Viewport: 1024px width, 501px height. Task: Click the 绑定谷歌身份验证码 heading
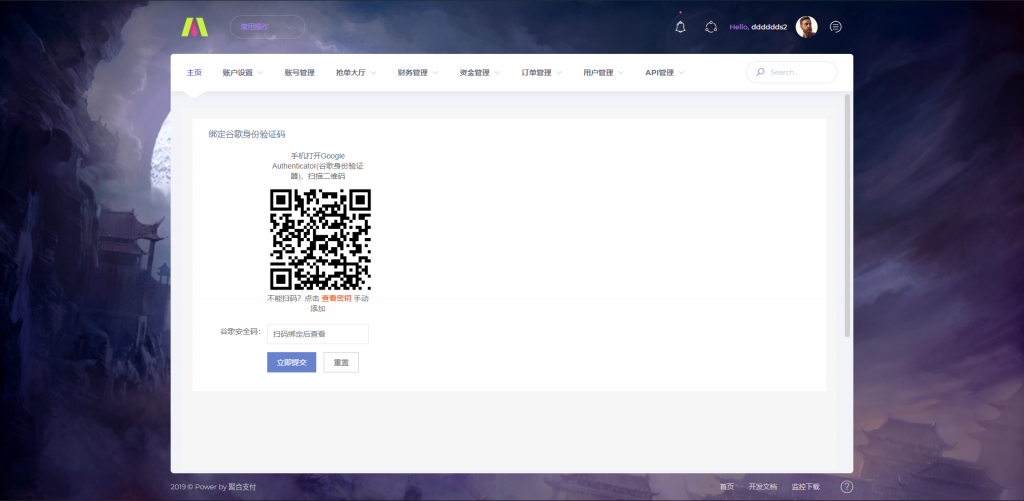pos(247,135)
